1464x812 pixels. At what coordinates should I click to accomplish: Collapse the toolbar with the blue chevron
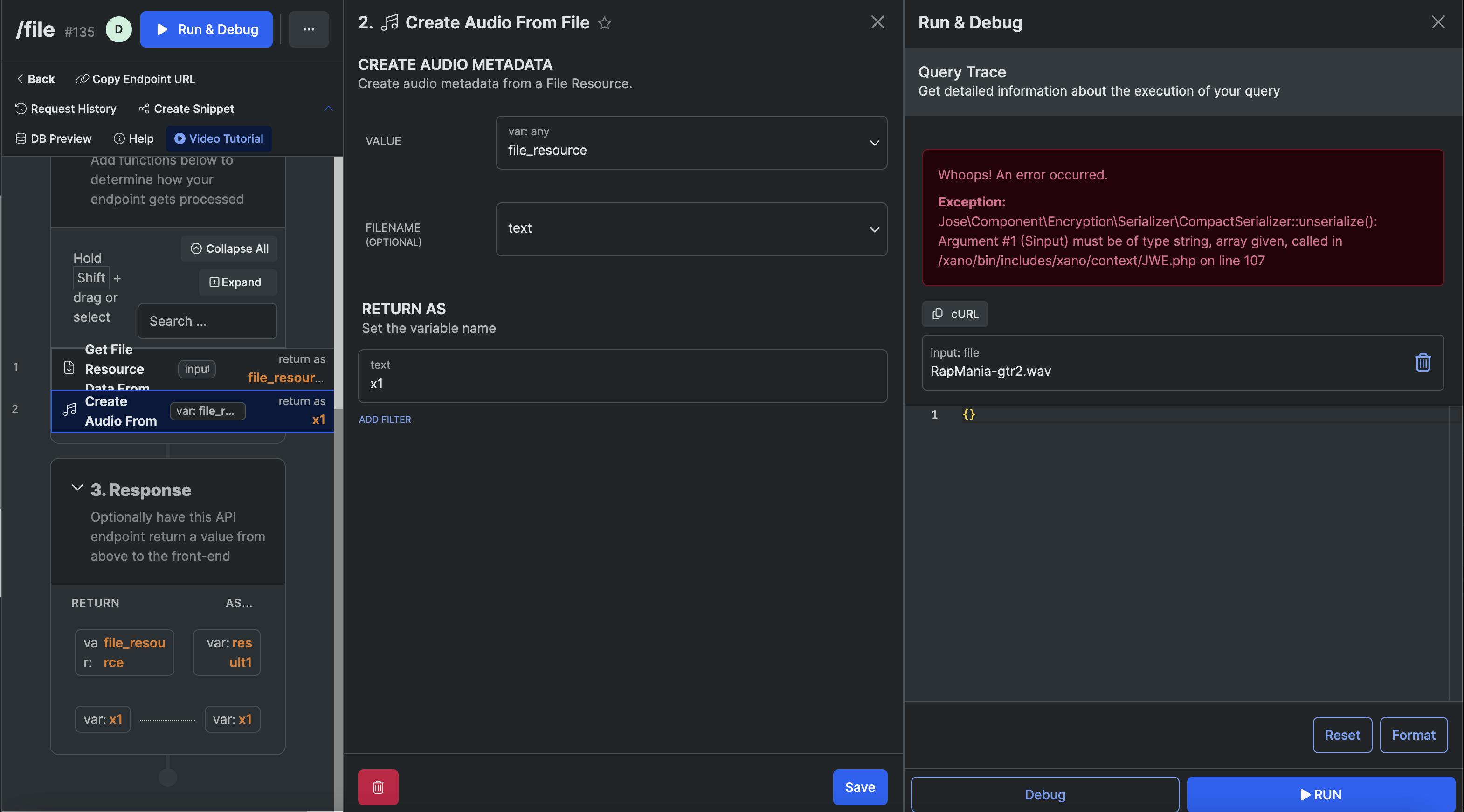coord(329,109)
